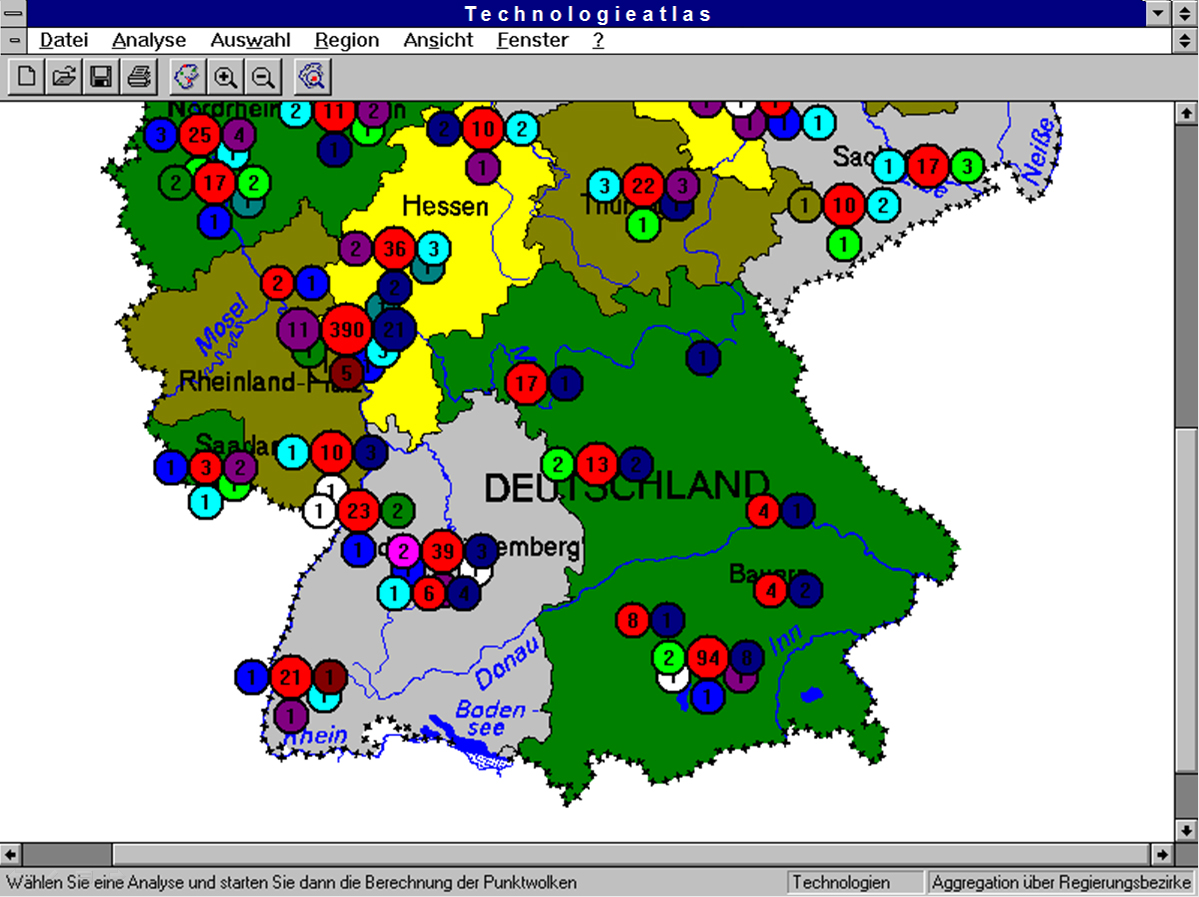Viewport: 1199px width, 897px height.
Task: Click the vertical scrollbar down arrow
Action: (1186, 830)
